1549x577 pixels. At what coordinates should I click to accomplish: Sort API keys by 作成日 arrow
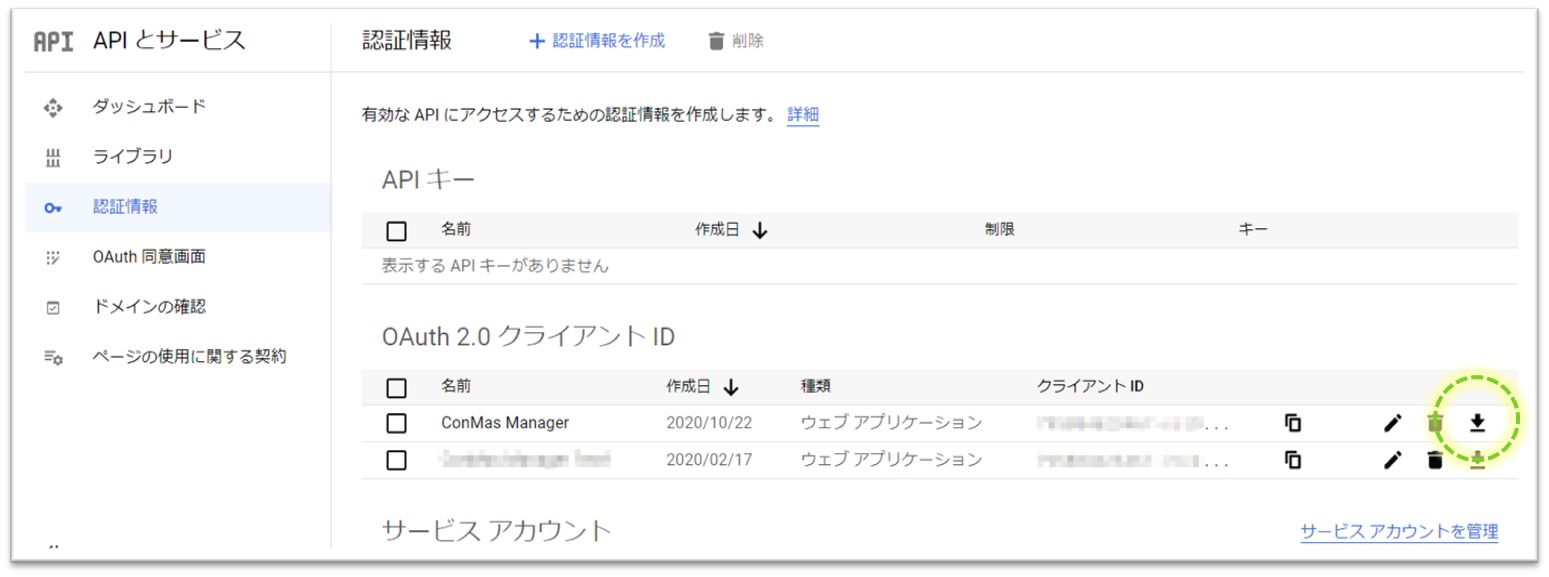[x=759, y=231]
